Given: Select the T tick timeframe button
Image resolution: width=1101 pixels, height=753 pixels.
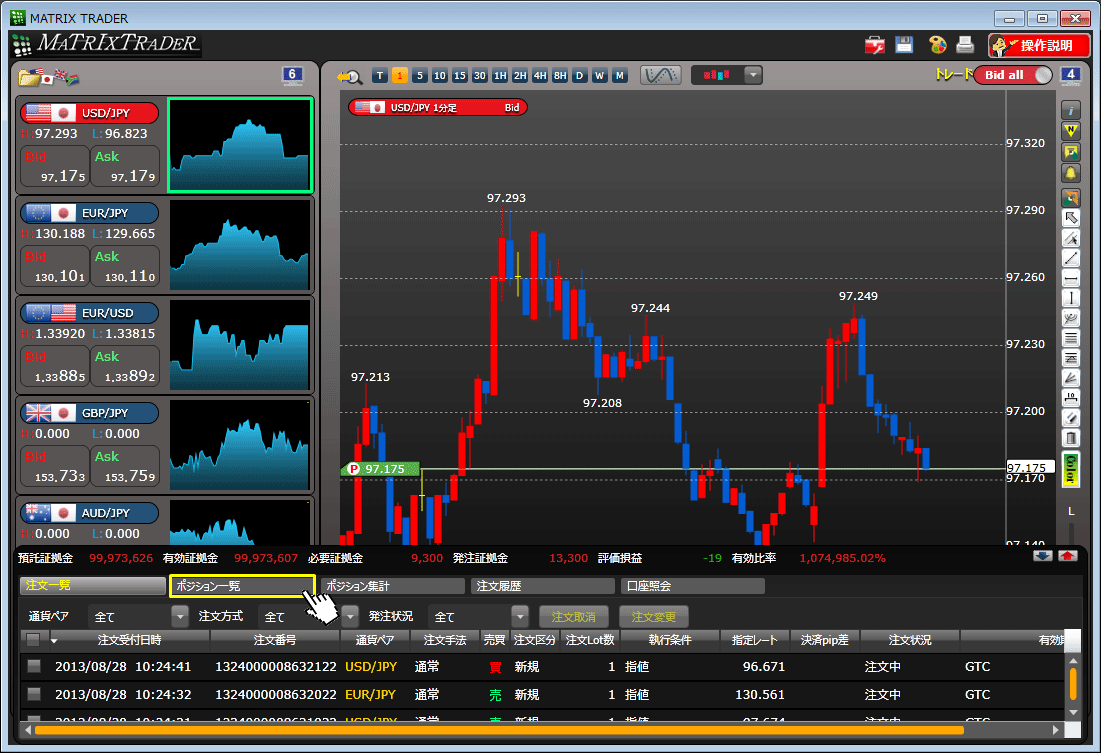Looking at the screenshot, I should click(x=380, y=75).
